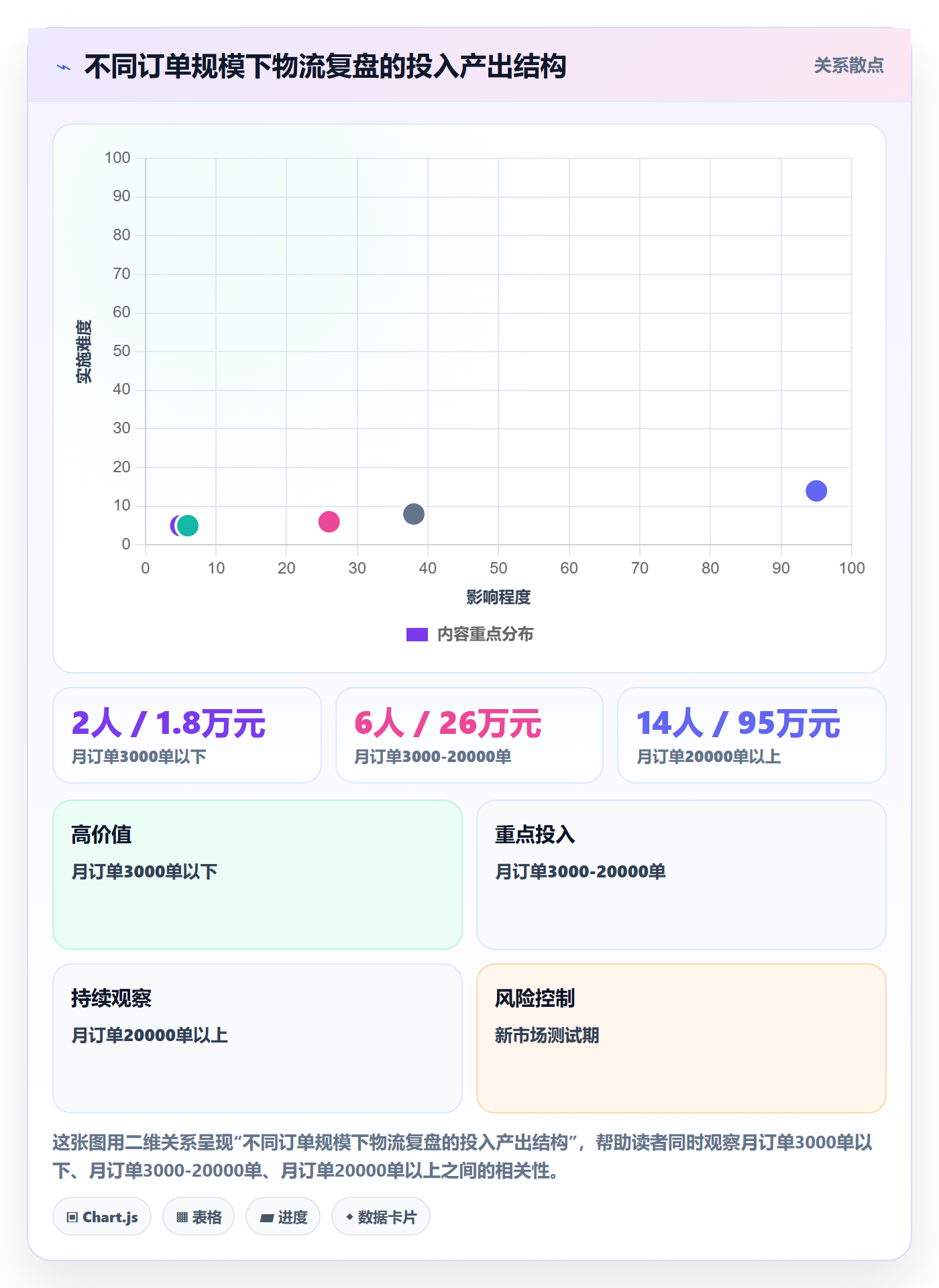Click the blue data point near 95 on the chart
This screenshot has height=1288, width=939.
pos(816,490)
